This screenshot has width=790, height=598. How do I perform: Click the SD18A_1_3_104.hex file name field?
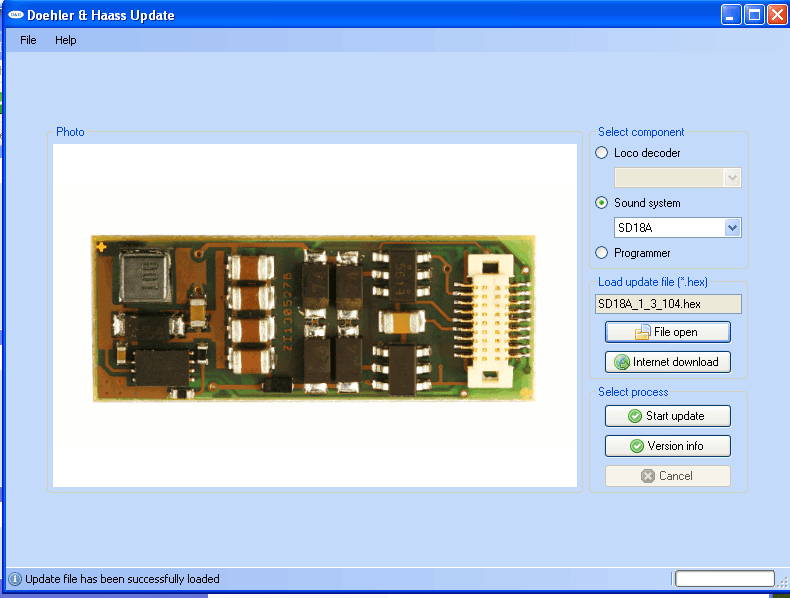(x=668, y=304)
